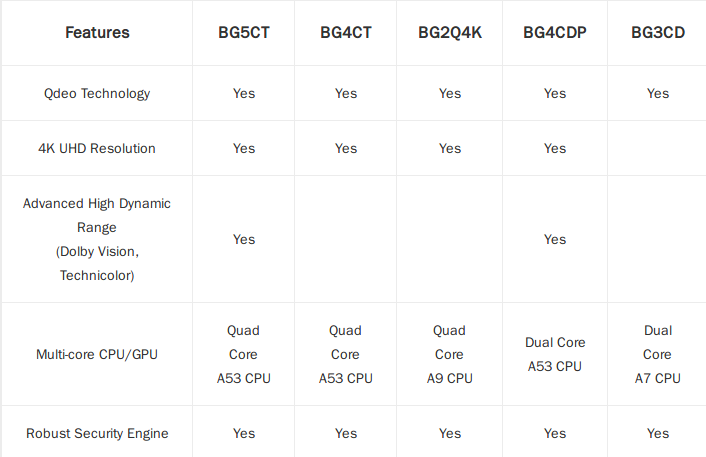Click BG5CT Quad Core A53 CPU cell
The image size is (706, 457).
coord(244,354)
